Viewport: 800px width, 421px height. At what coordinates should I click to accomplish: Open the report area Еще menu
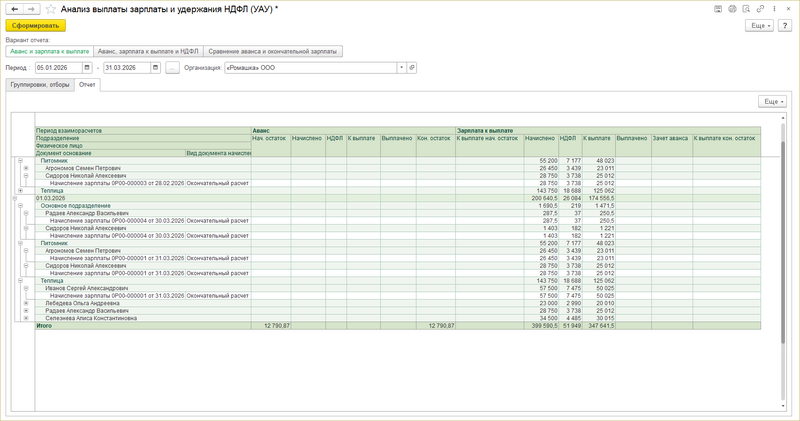(772, 102)
